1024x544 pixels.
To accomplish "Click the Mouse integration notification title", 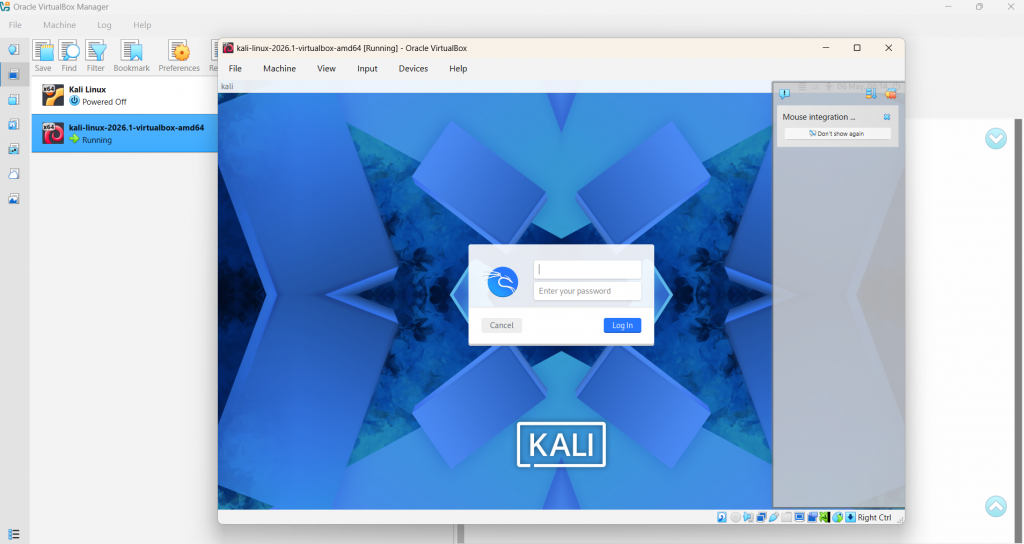I will (819, 117).
